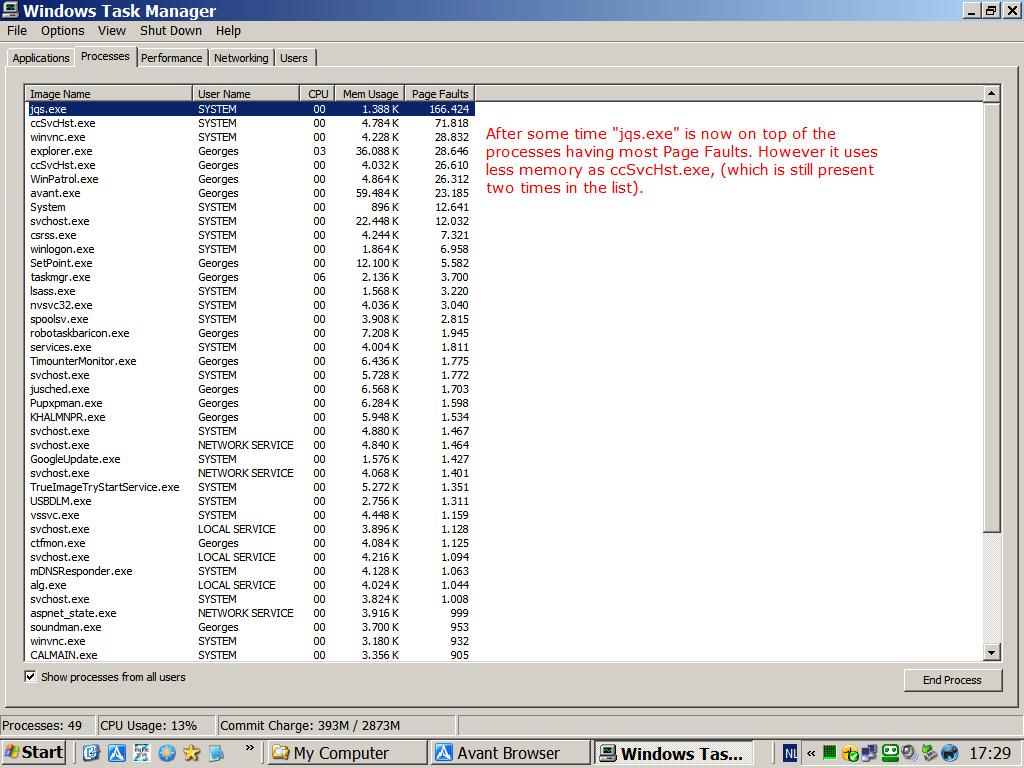Click the yellow security shield tray icon

click(x=850, y=753)
